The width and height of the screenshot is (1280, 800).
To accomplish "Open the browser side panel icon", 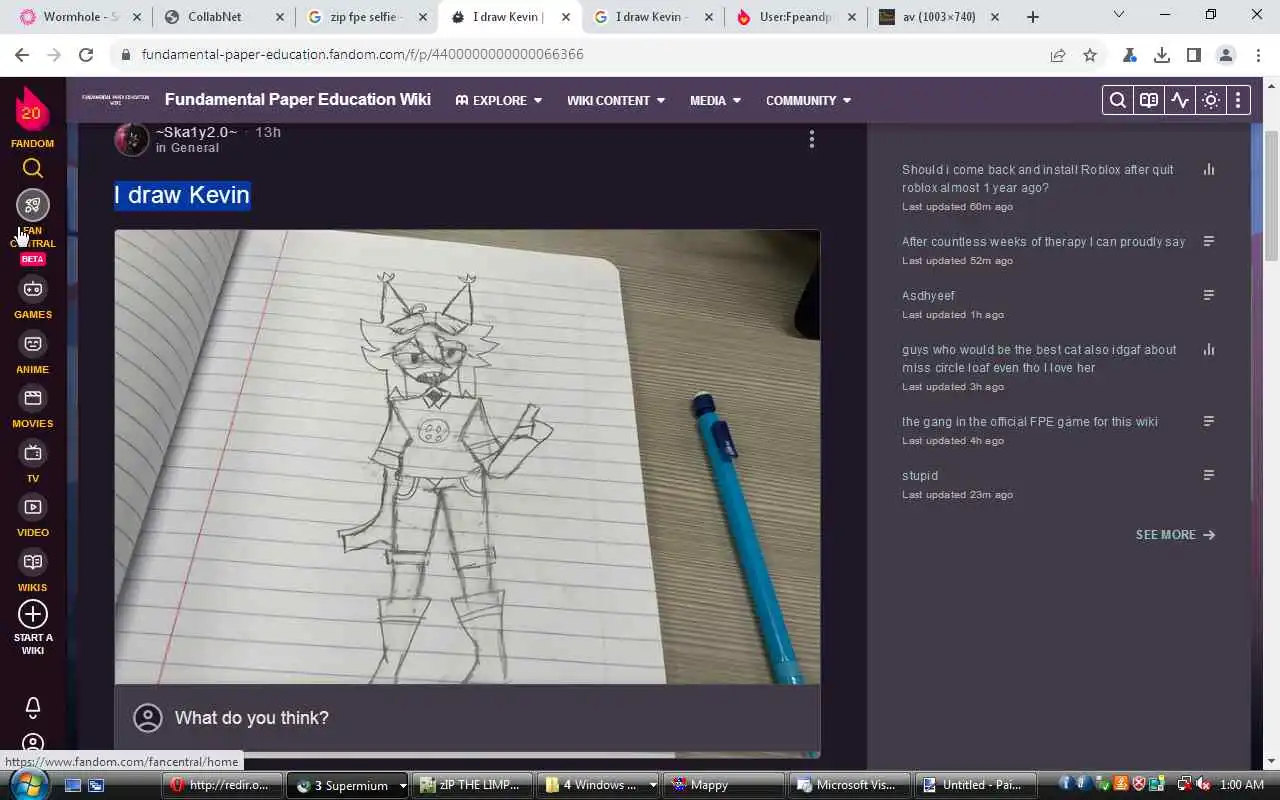I will 1194,55.
